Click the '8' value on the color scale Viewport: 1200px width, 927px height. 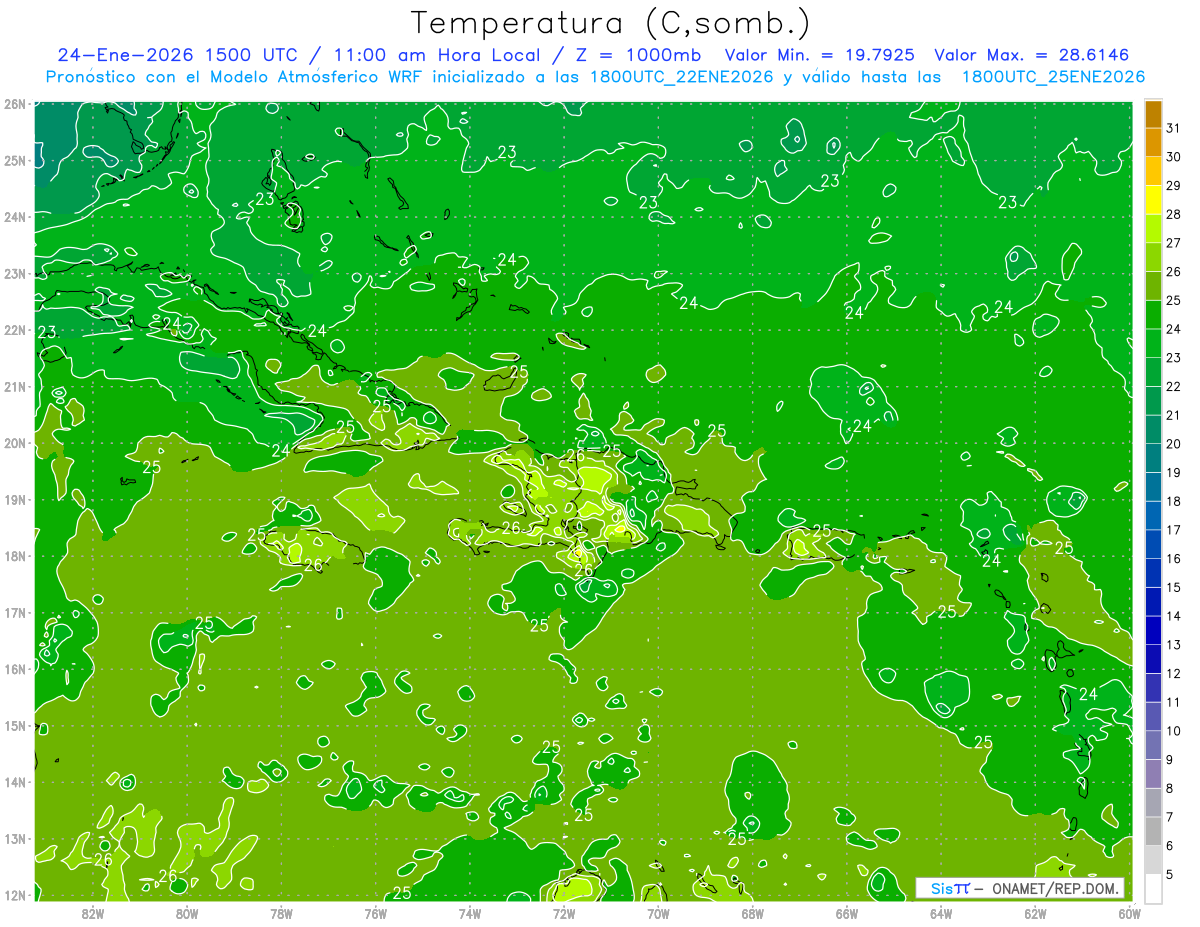(x=1170, y=788)
